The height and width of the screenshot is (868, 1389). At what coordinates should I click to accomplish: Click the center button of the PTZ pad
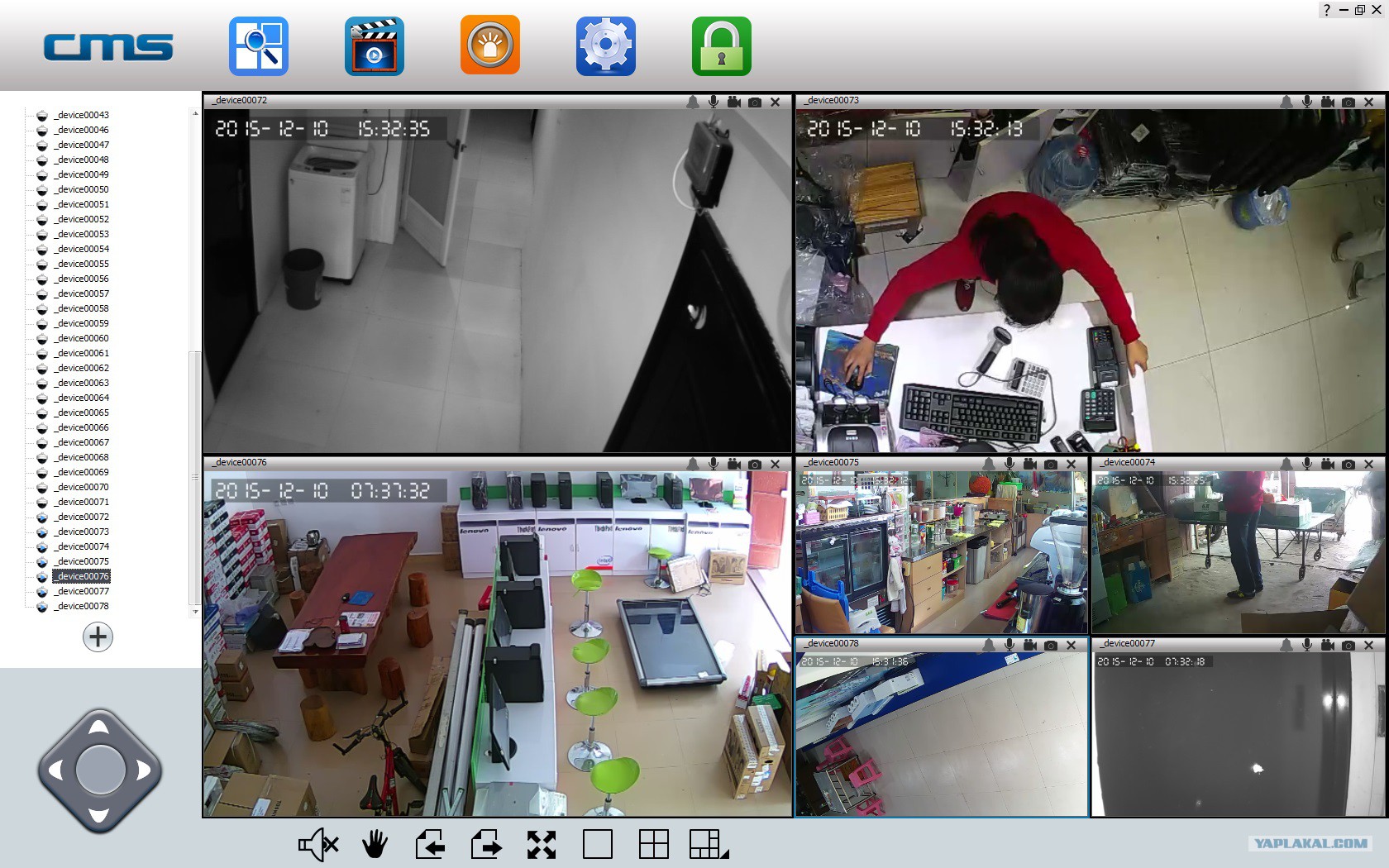pos(100,770)
